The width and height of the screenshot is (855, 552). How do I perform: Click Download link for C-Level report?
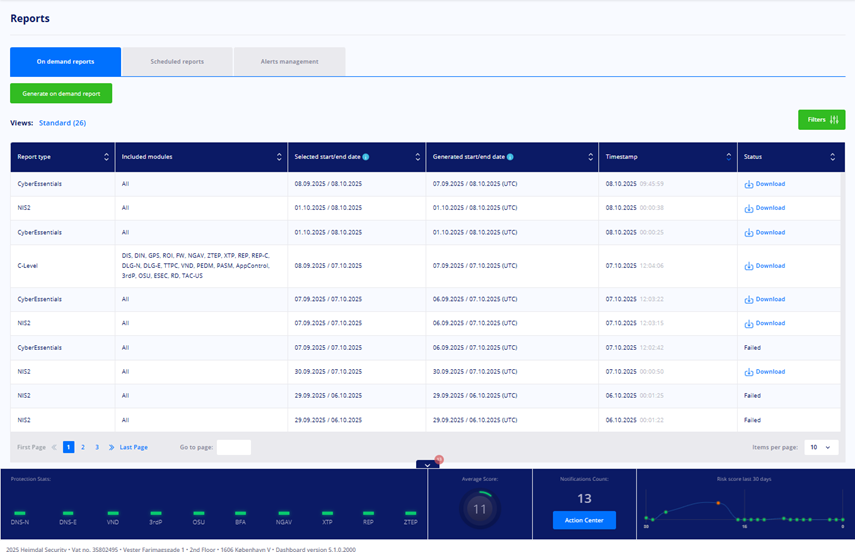point(770,266)
